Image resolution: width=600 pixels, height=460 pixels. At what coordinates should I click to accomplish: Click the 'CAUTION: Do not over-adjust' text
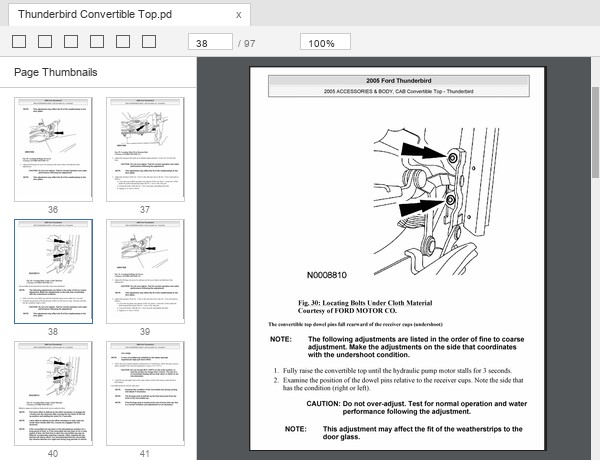(x=417, y=408)
